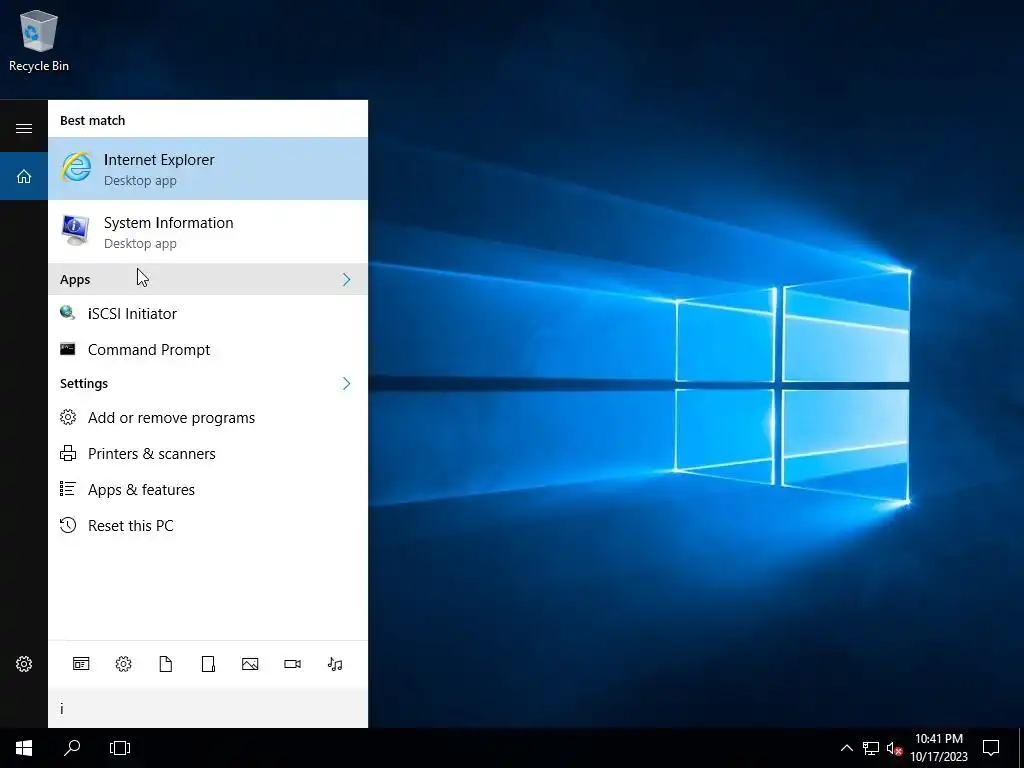
Task: Expand the hamburger menu in search sidebar
Action: pos(24,128)
